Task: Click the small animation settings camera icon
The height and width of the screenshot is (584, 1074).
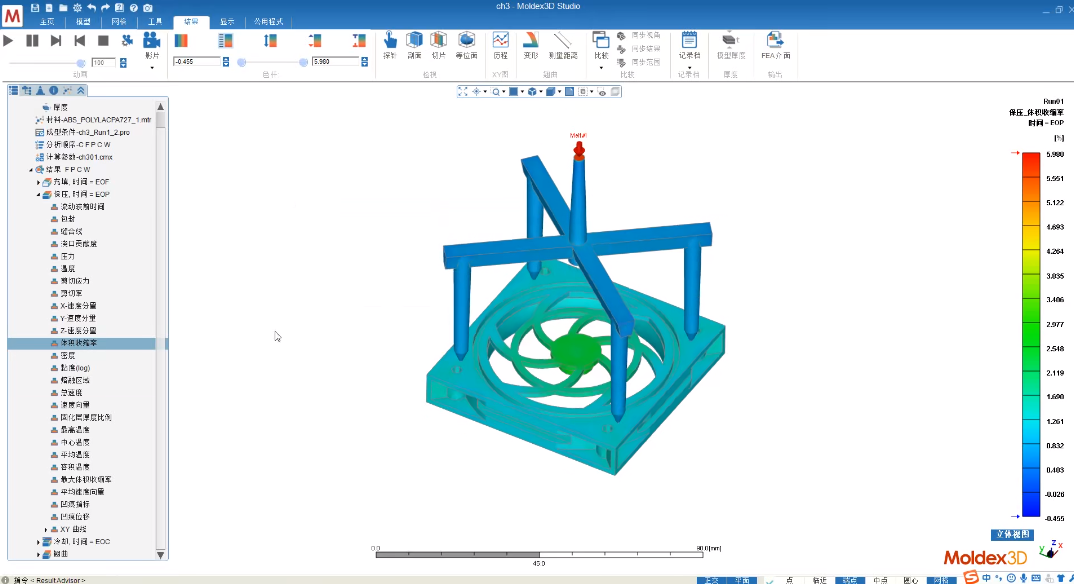Action: [127, 41]
